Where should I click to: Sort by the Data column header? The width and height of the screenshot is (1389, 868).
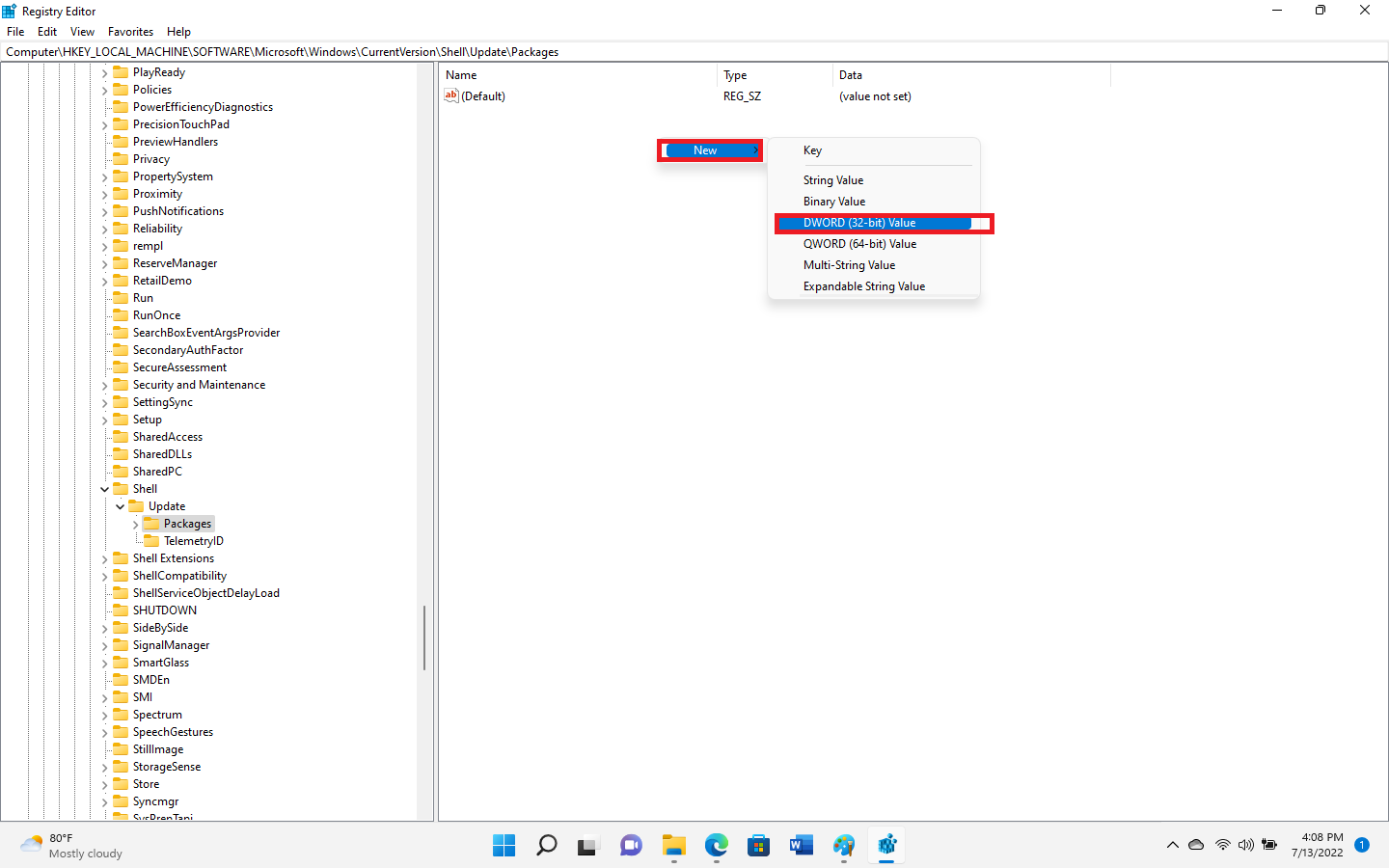tap(971, 75)
